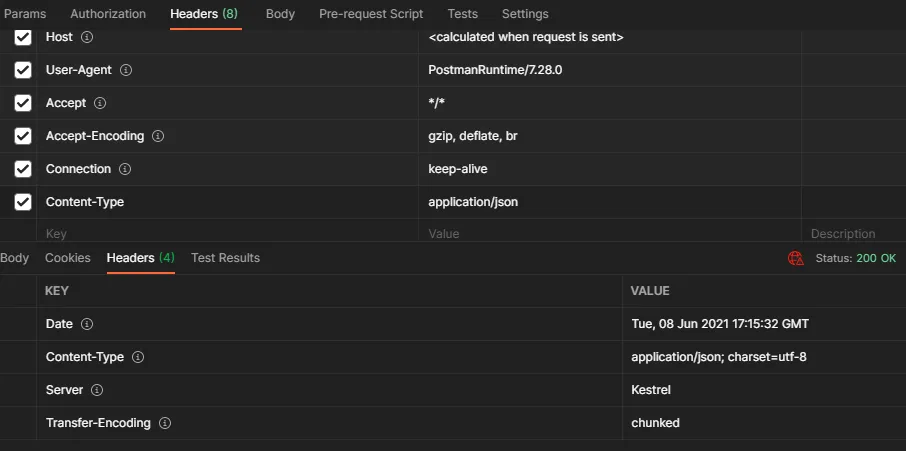Click the info icon next to Host
The width and height of the screenshot is (906, 451).
point(87,37)
